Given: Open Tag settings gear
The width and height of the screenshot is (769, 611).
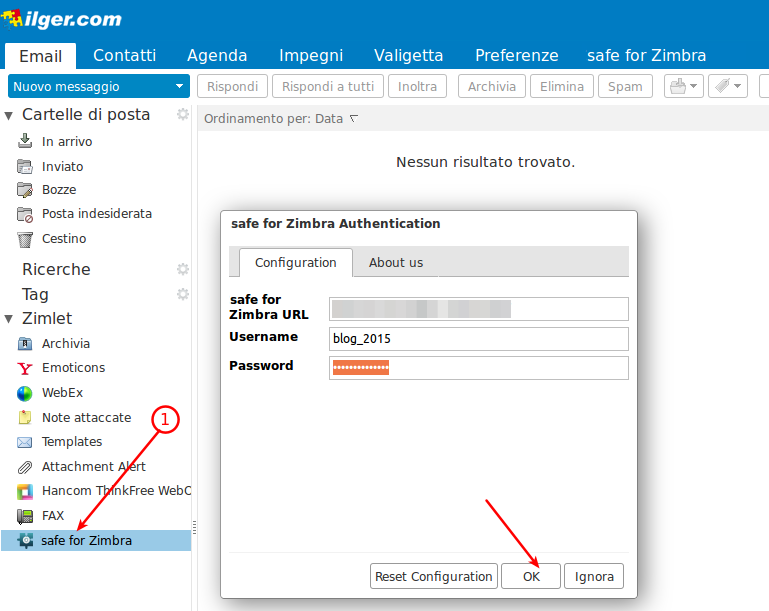Looking at the screenshot, I should click(183, 294).
